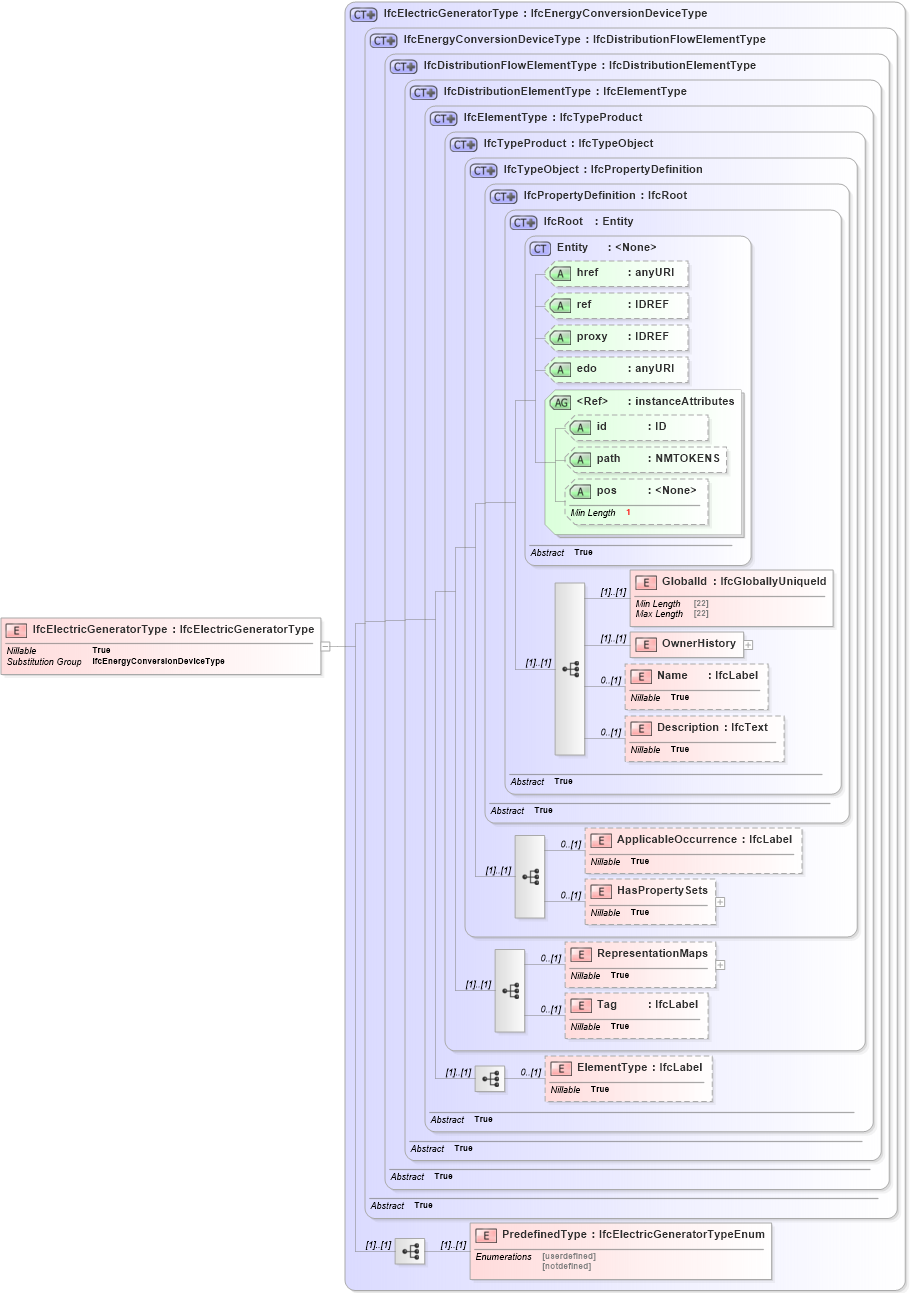Screen dimensions: 910x1293
Task: Click the E icon for ApplicableOccurrence
Action: pos(600,840)
